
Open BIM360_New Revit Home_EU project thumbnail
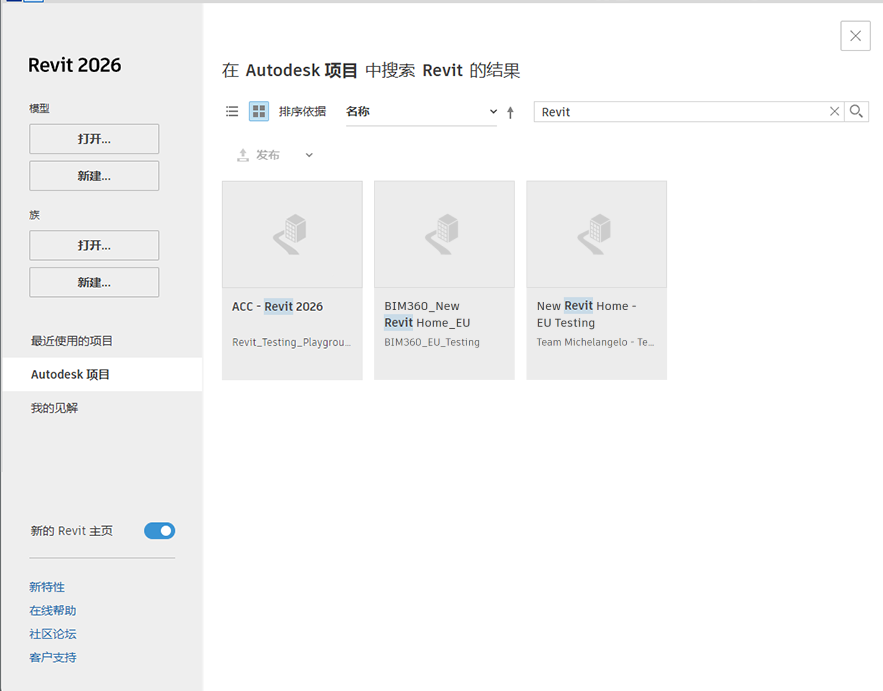click(x=444, y=234)
